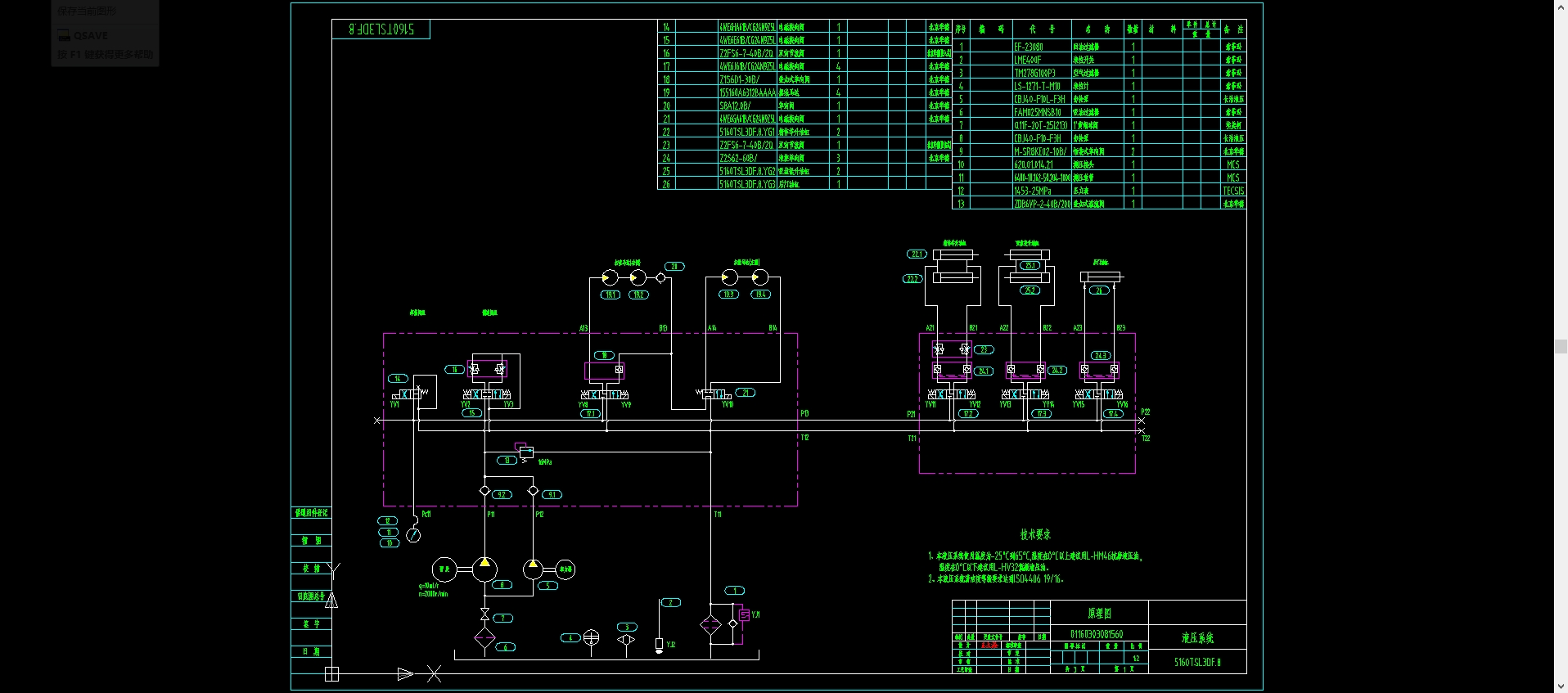Select schematic balloon label 23
Image resolution: width=1568 pixels, height=693 pixels.
coord(984,349)
